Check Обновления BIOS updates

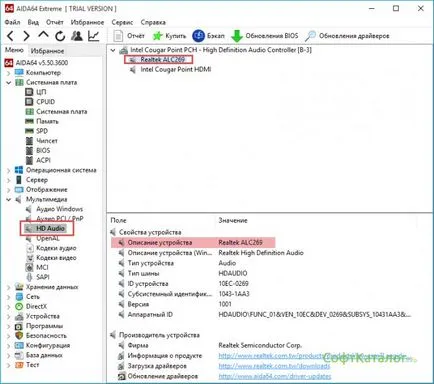265,36
